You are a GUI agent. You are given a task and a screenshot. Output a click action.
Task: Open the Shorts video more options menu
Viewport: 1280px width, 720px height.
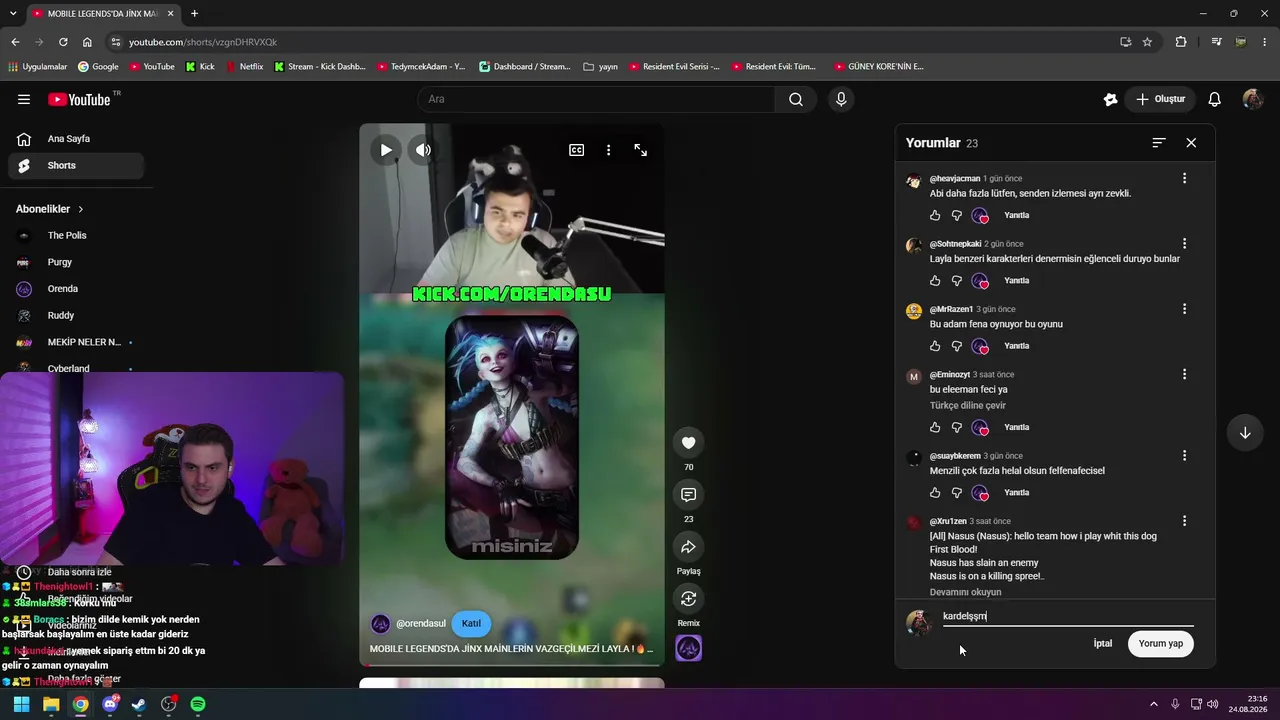608,150
